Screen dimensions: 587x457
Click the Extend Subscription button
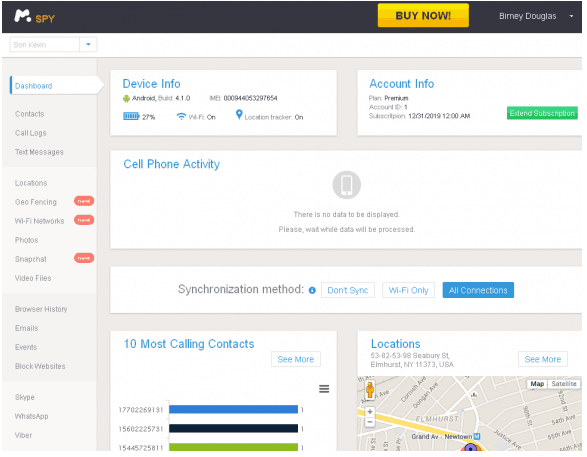542,113
